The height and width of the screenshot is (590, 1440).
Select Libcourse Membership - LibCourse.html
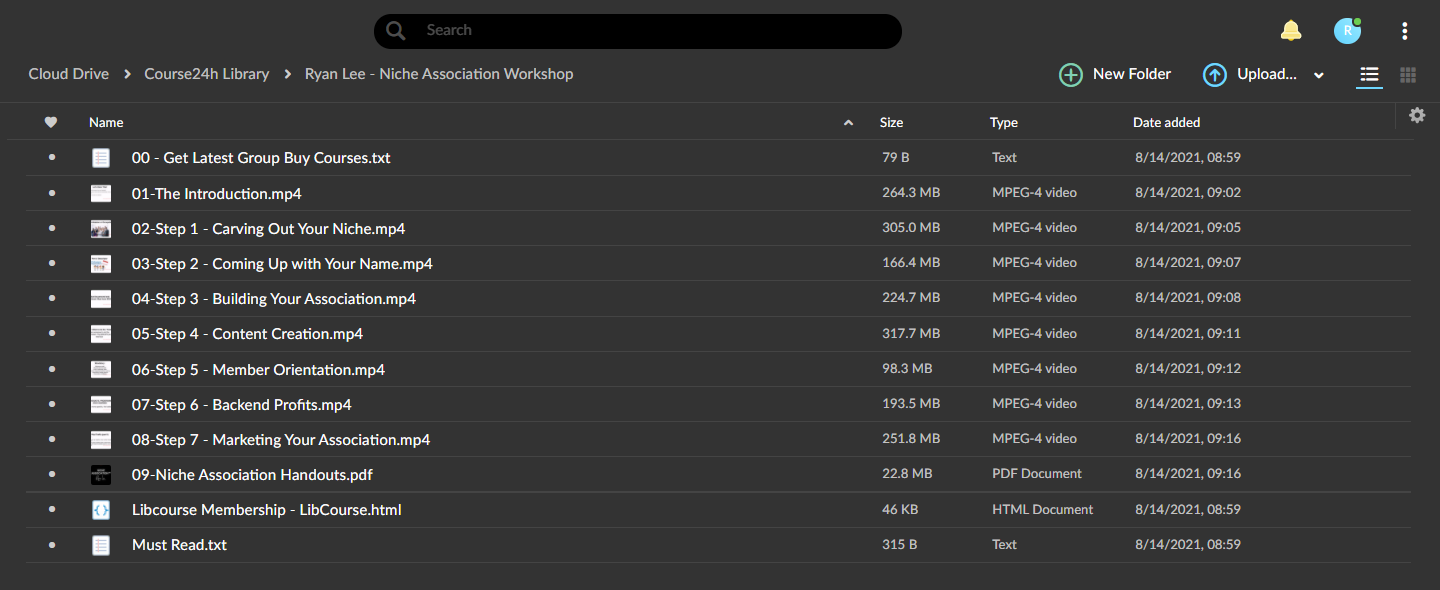point(267,510)
